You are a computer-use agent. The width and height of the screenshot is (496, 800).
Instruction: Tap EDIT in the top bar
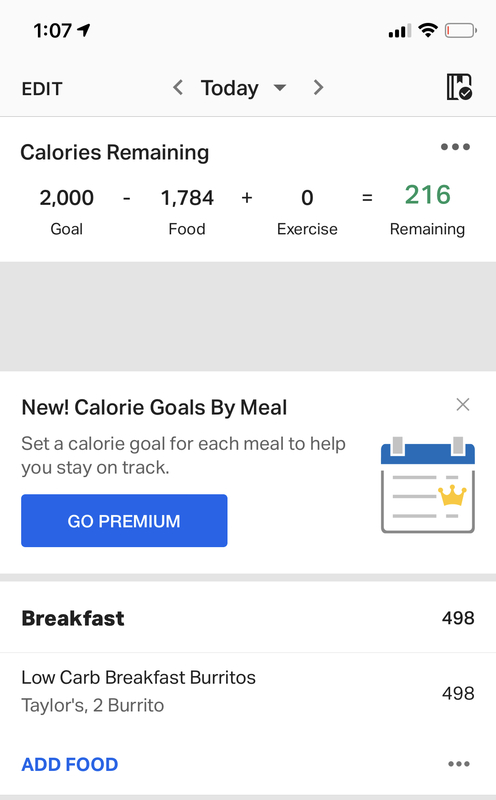click(42, 89)
